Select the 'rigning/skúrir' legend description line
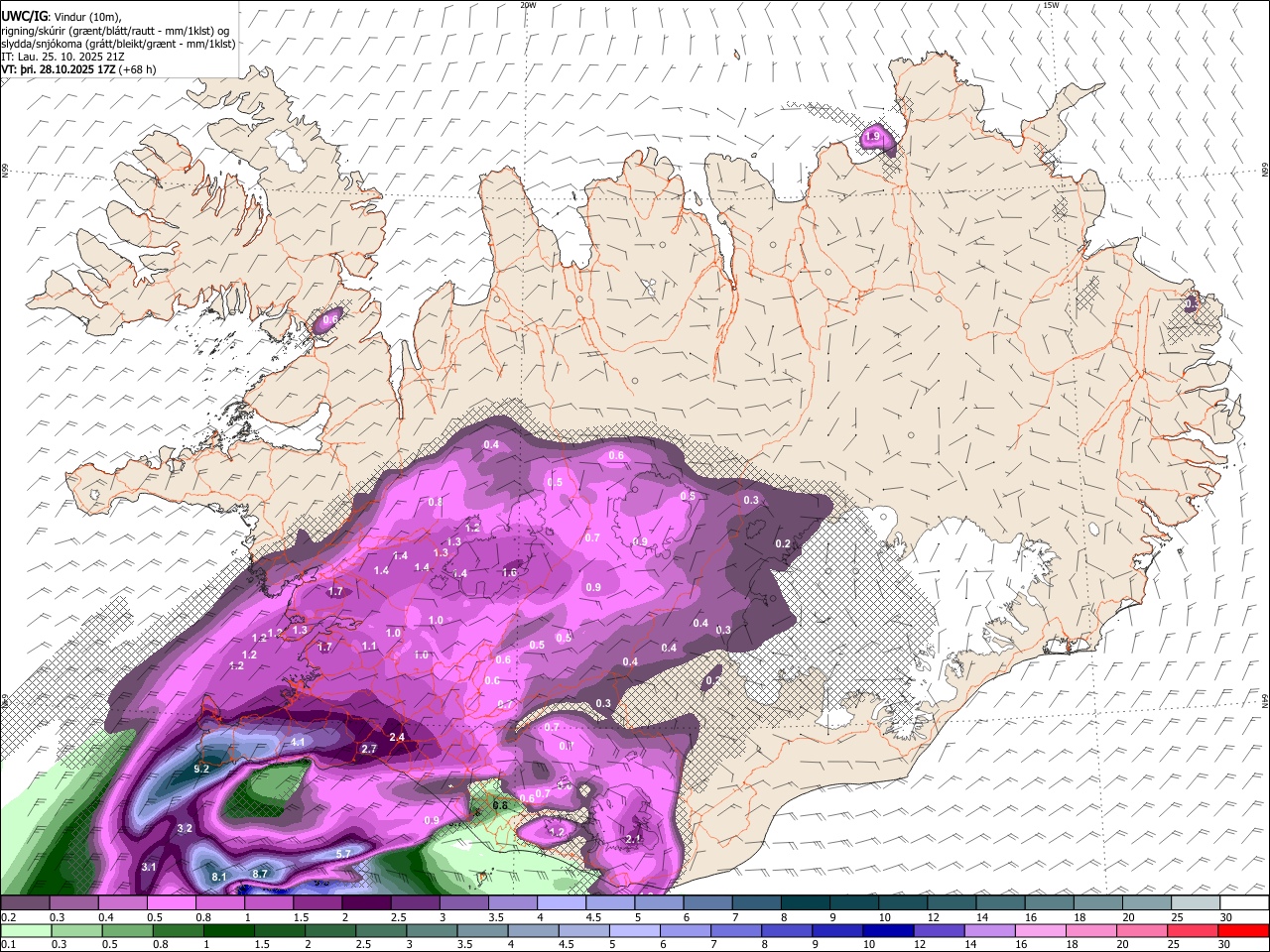The height and width of the screenshot is (952, 1270). pyautogui.click(x=115, y=31)
